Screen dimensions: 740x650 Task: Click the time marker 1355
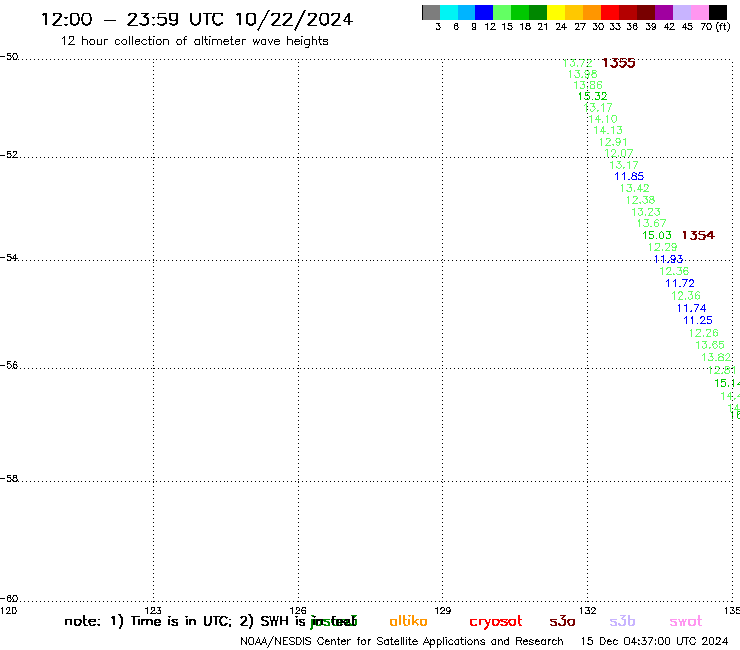618,63
